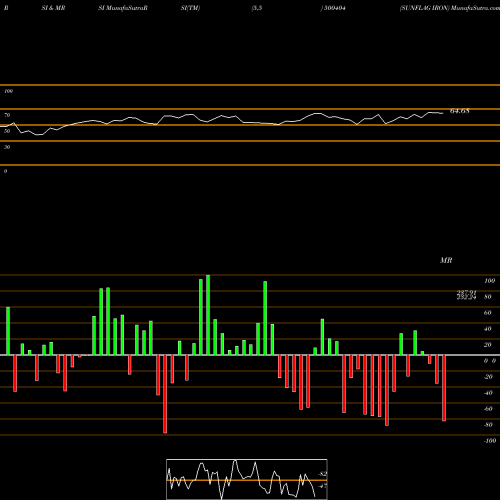Open the mini RSI overview chart thumbnail
Viewport: 500px width, 500px height.
247,479
